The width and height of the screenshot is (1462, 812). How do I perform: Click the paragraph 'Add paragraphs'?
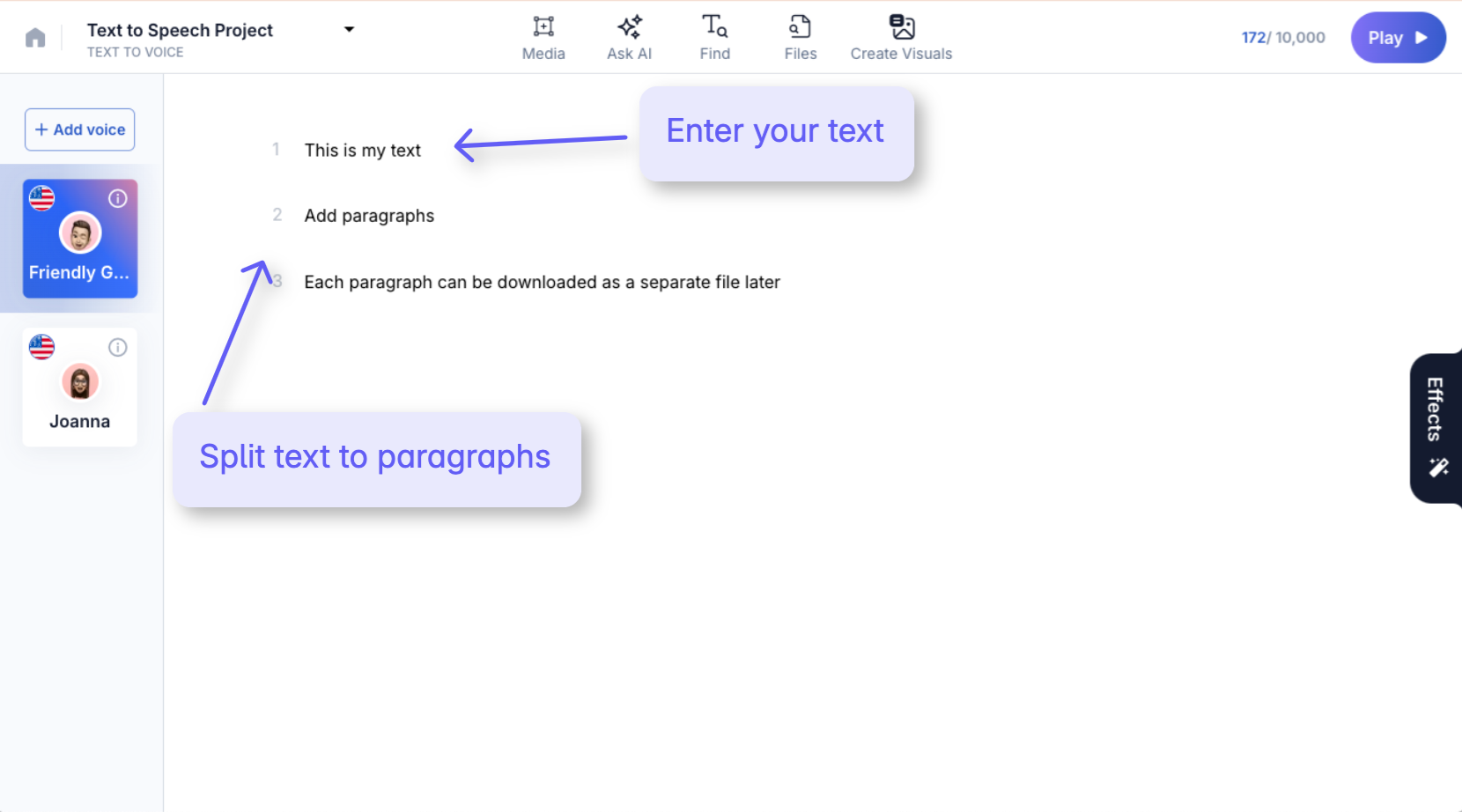click(x=369, y=216)
